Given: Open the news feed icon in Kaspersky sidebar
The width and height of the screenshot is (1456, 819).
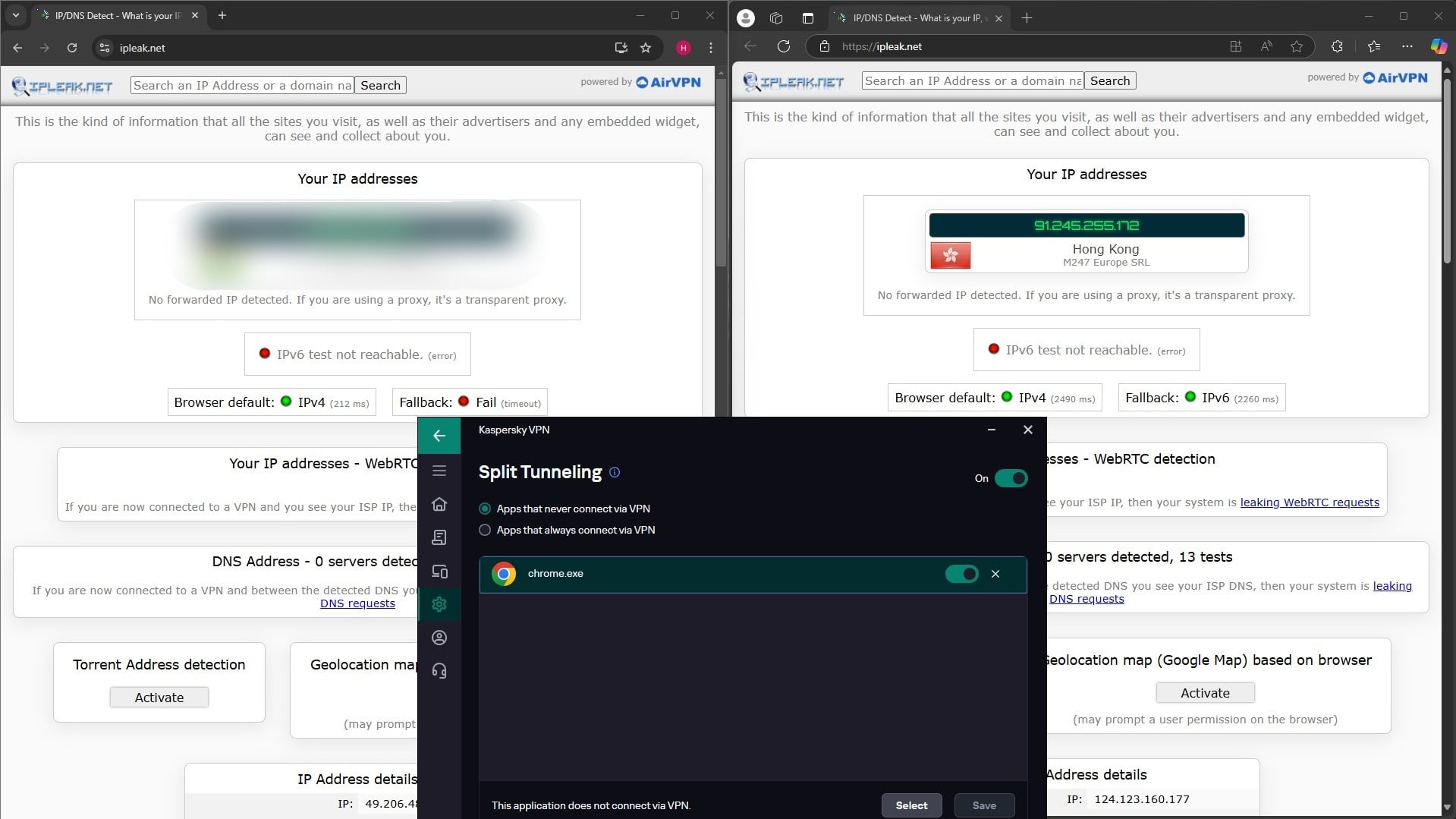Looking at the screenshot, I should (x=439, y=537).
